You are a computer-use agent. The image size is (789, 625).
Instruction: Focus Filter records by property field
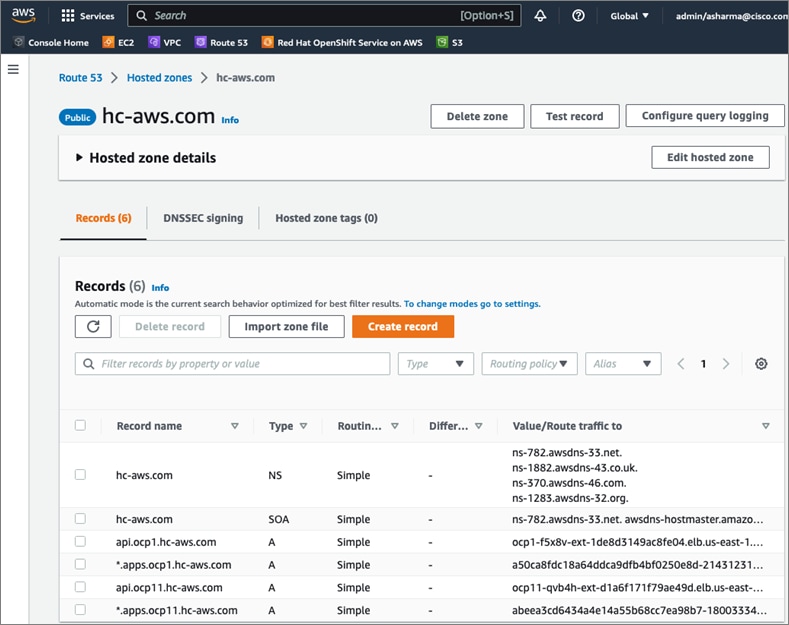[x=232, y=363]
